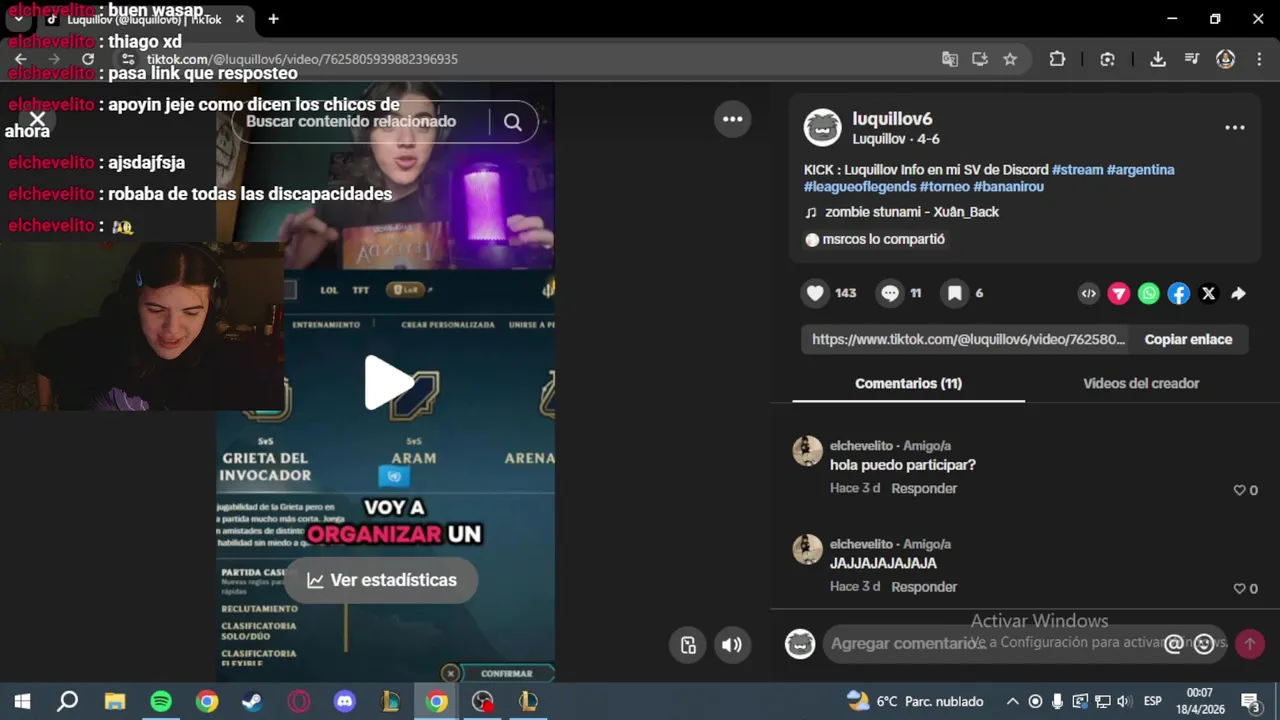Open the #leagueoflegends hashtag
This screenshot has height=720, width=1280.
(860, 187)
